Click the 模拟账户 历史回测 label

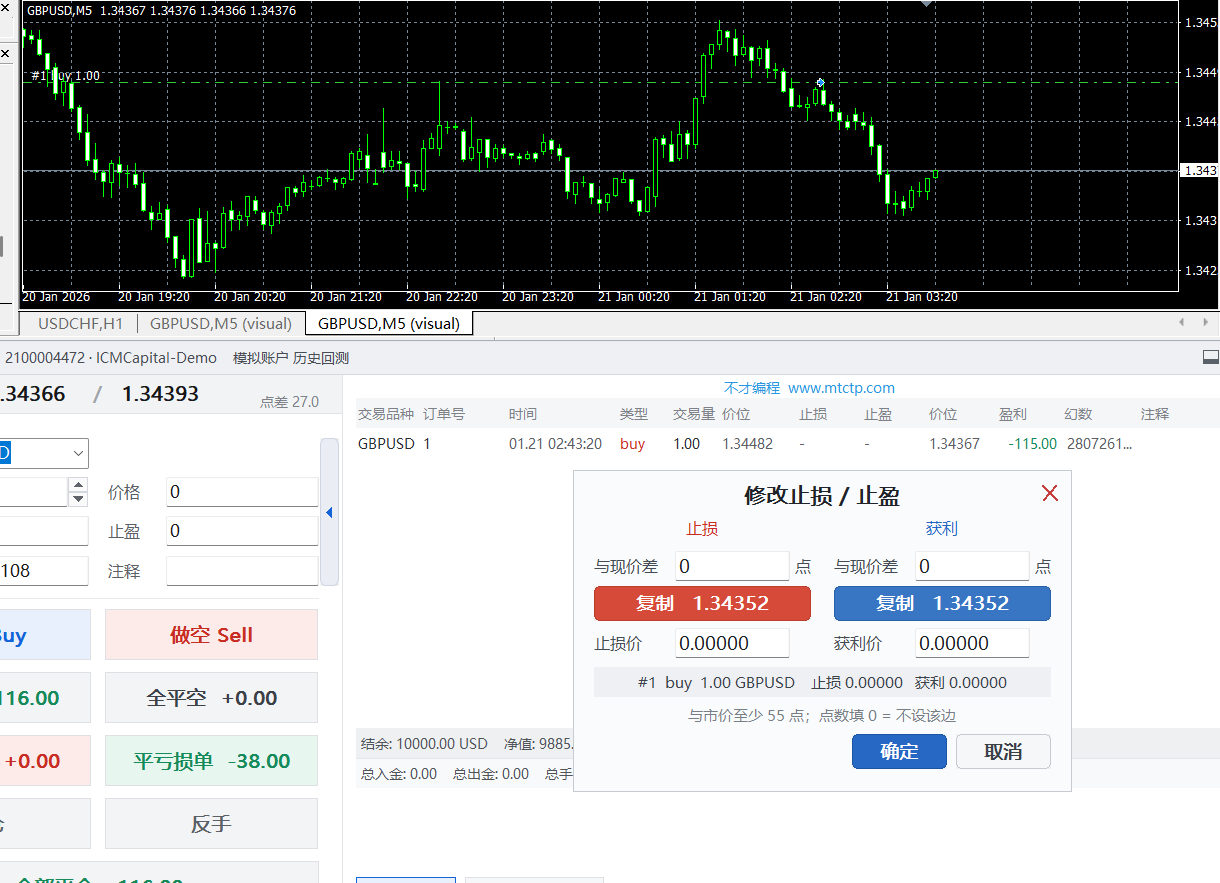tap(291, 358)
